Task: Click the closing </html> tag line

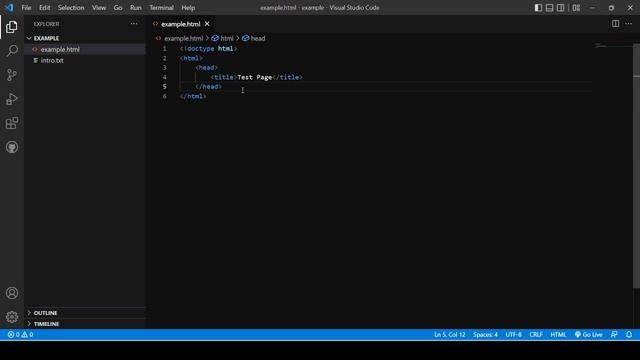Action: pos(193,96)
